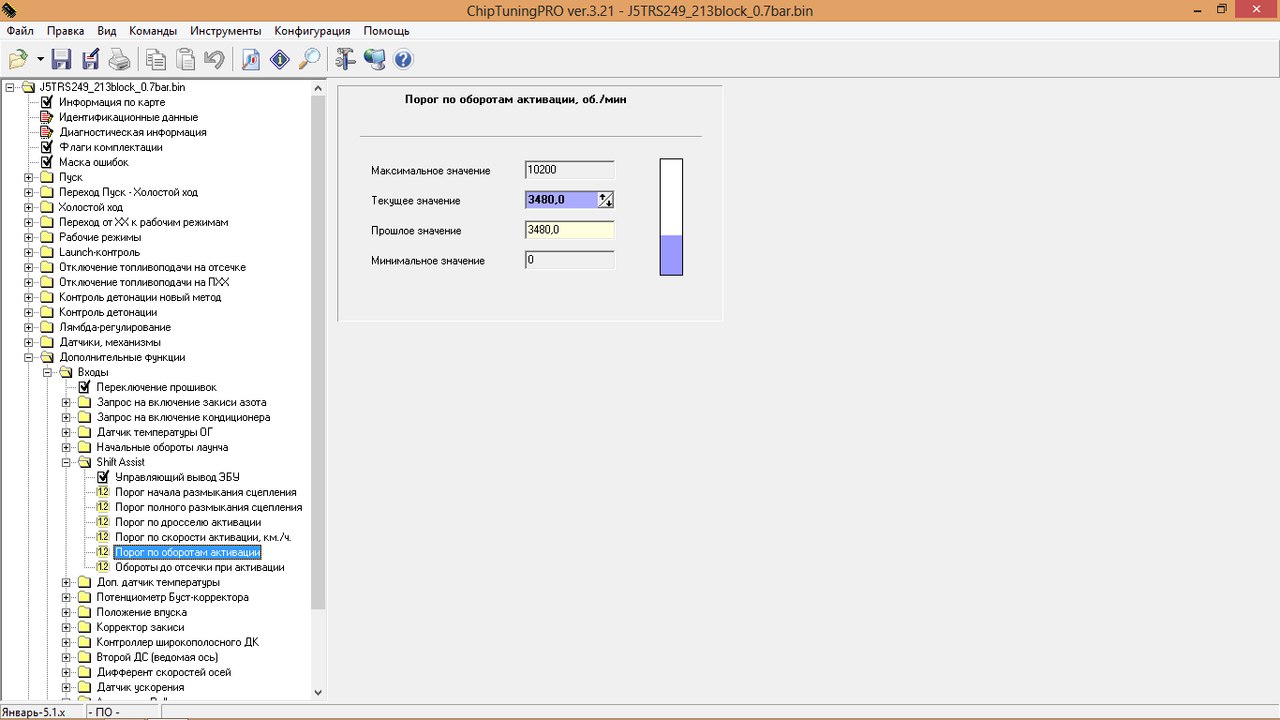Click the Лямбда-регулирование folder label
Screen dimensions: 1280x720
[115, 327]
